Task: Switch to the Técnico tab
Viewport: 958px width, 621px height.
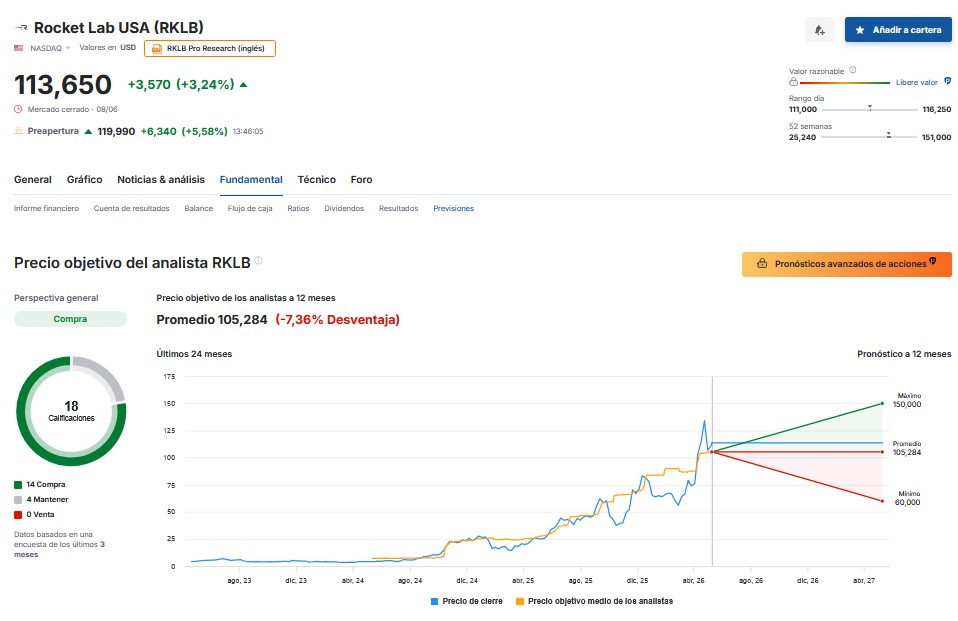Action: pyautogui.click(x=316, y=180)
